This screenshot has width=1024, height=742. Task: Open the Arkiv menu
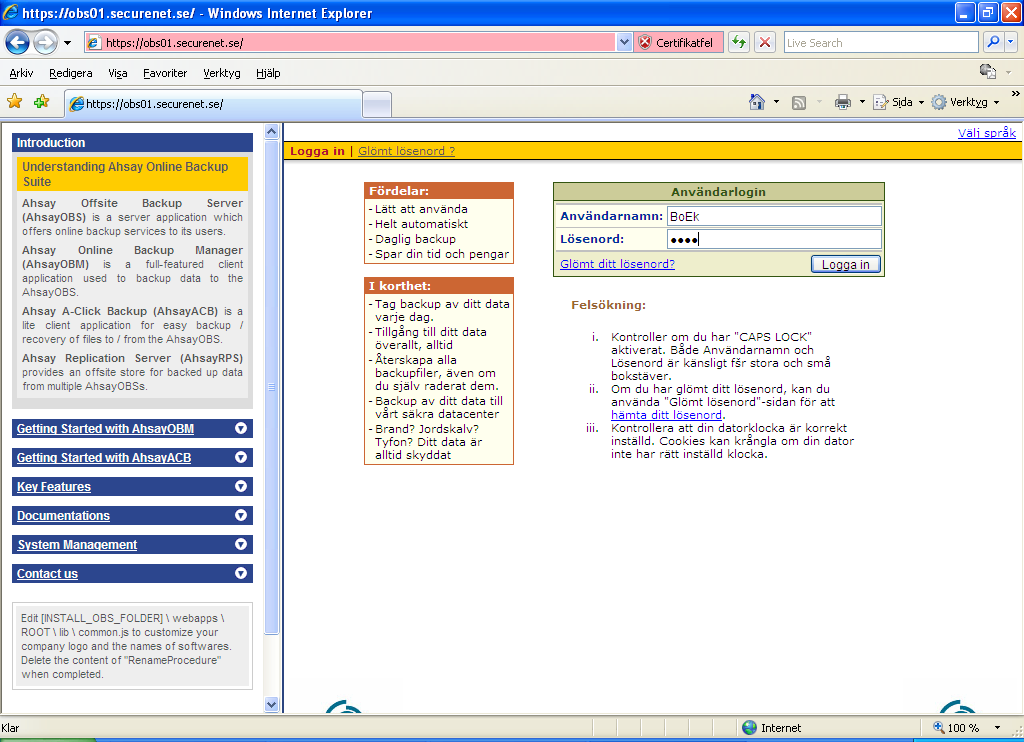point(22,73)
